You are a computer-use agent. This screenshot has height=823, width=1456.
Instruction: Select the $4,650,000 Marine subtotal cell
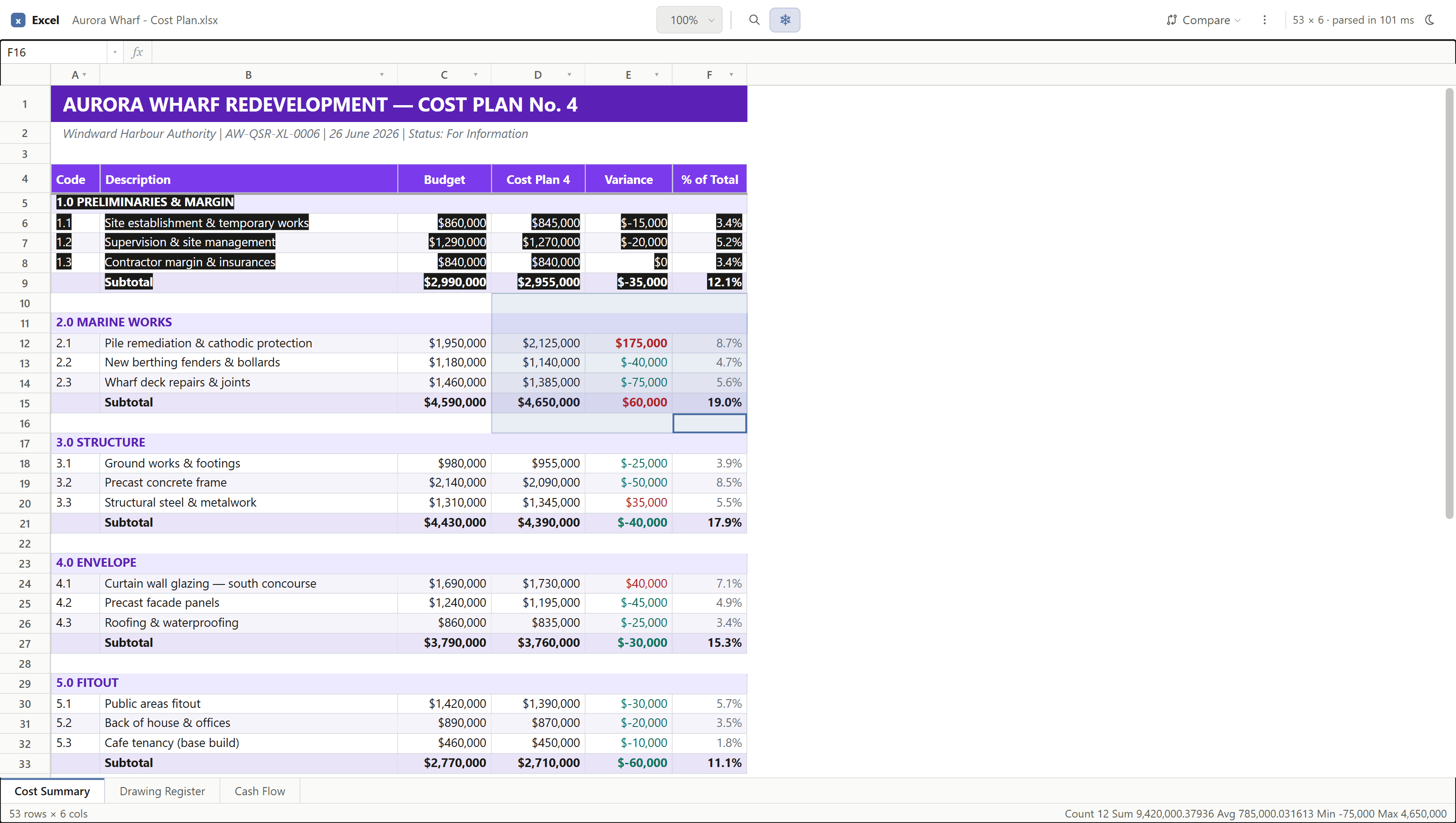(x=538, y=403)
